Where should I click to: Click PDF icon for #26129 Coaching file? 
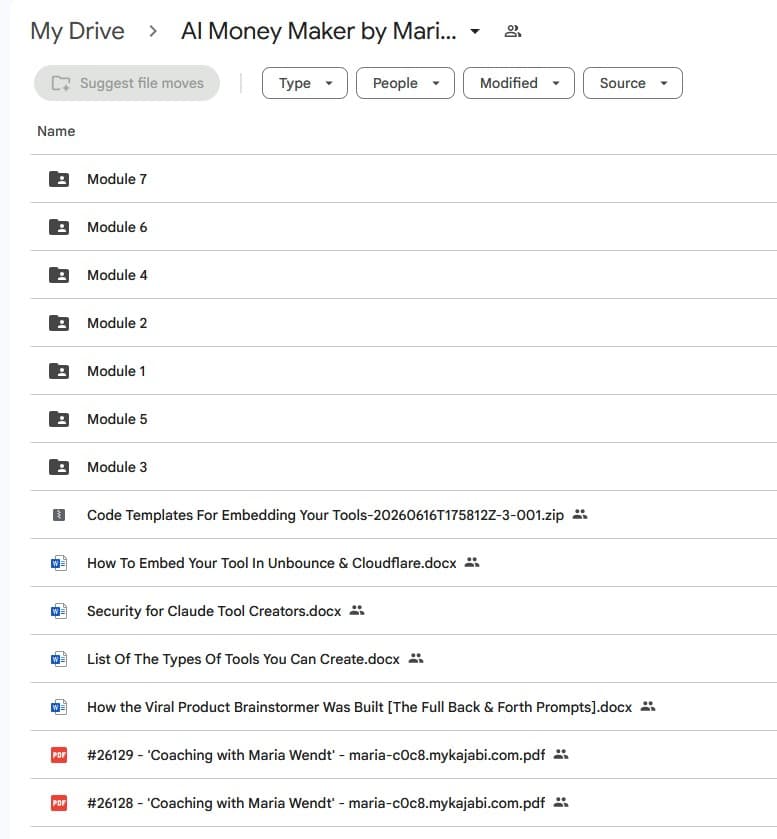pyautogui.click(x=59, y=755)
